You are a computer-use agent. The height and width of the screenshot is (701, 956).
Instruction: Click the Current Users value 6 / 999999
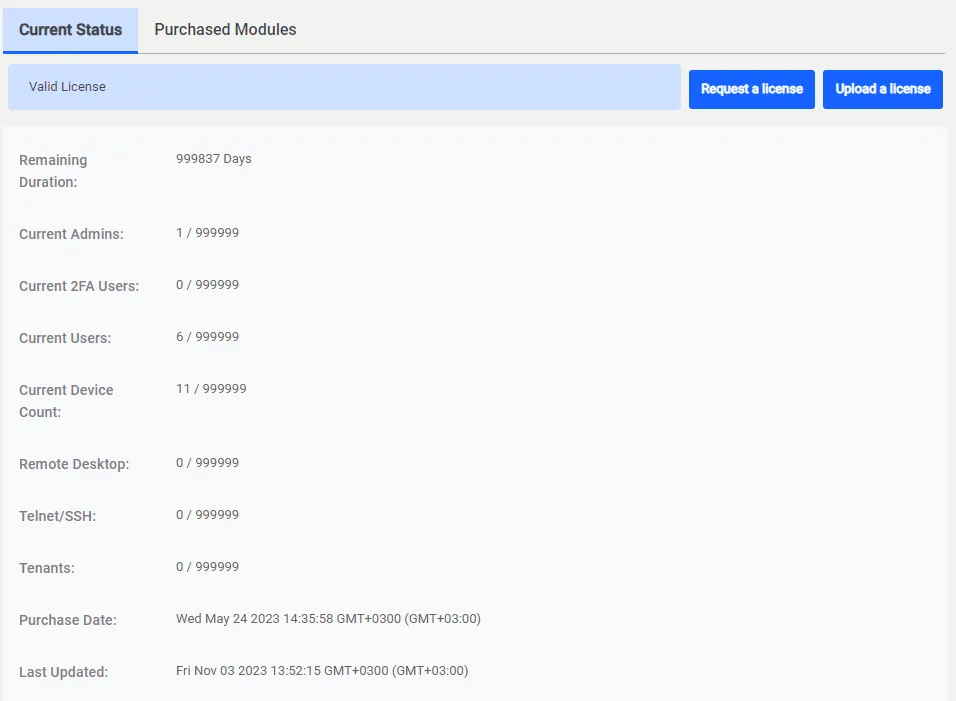[207, 336]
